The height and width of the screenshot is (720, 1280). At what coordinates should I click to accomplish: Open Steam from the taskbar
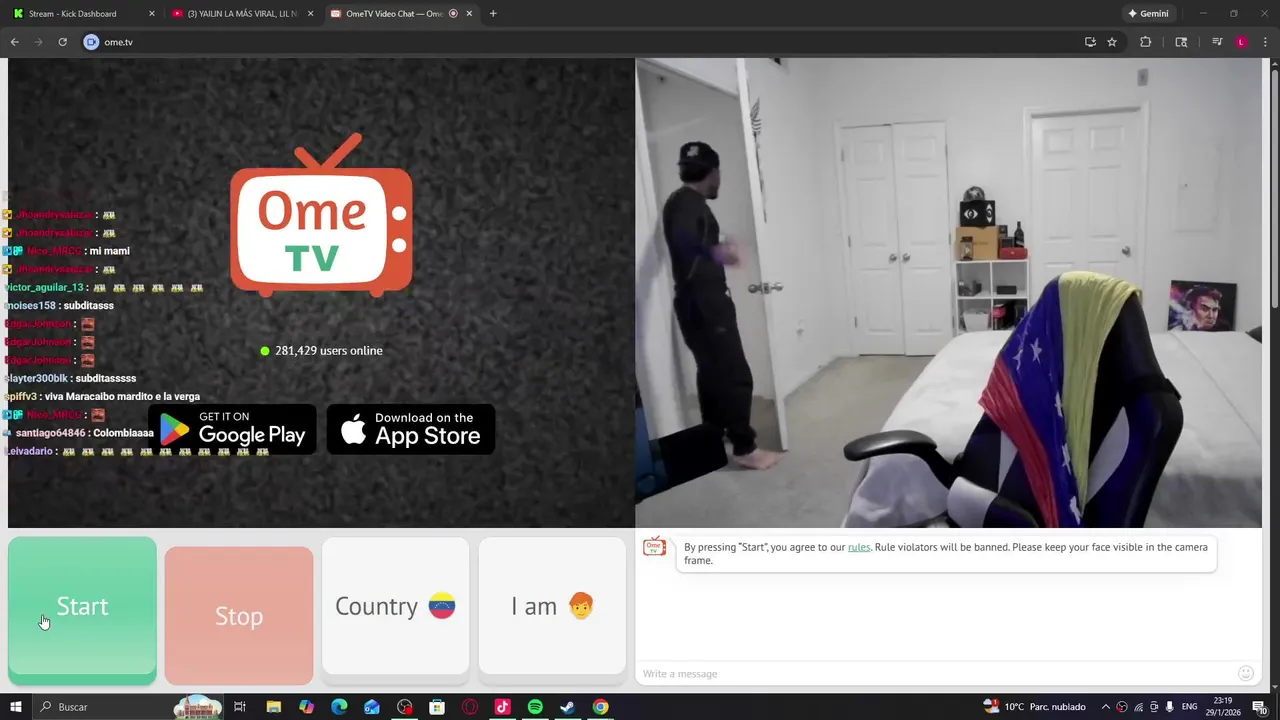[x=567, y=707]
